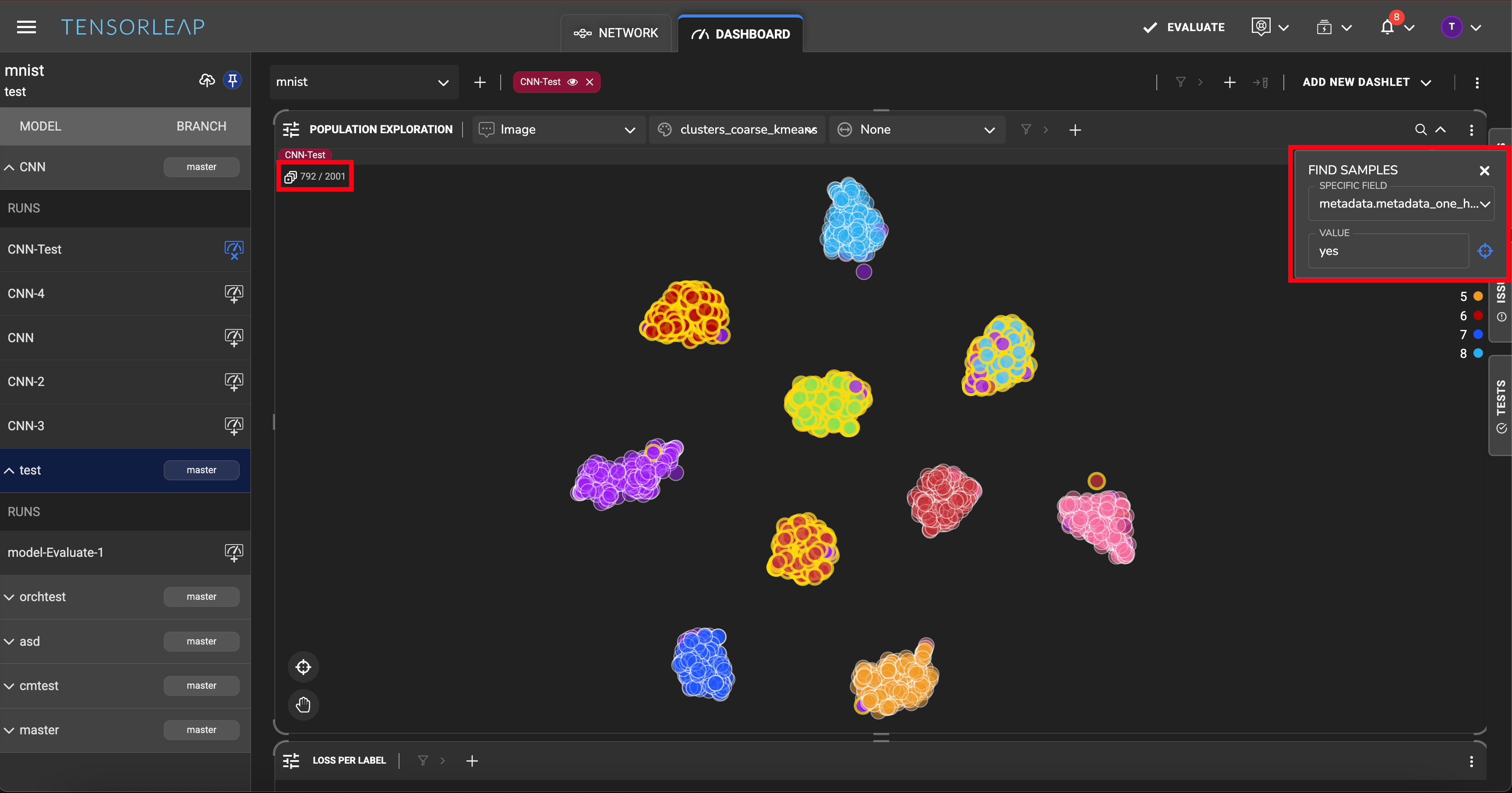This screenshot has height=793, width=1512.
Task: Open CNN-4 run dashboard icon
Action: [x=233, y=294]
